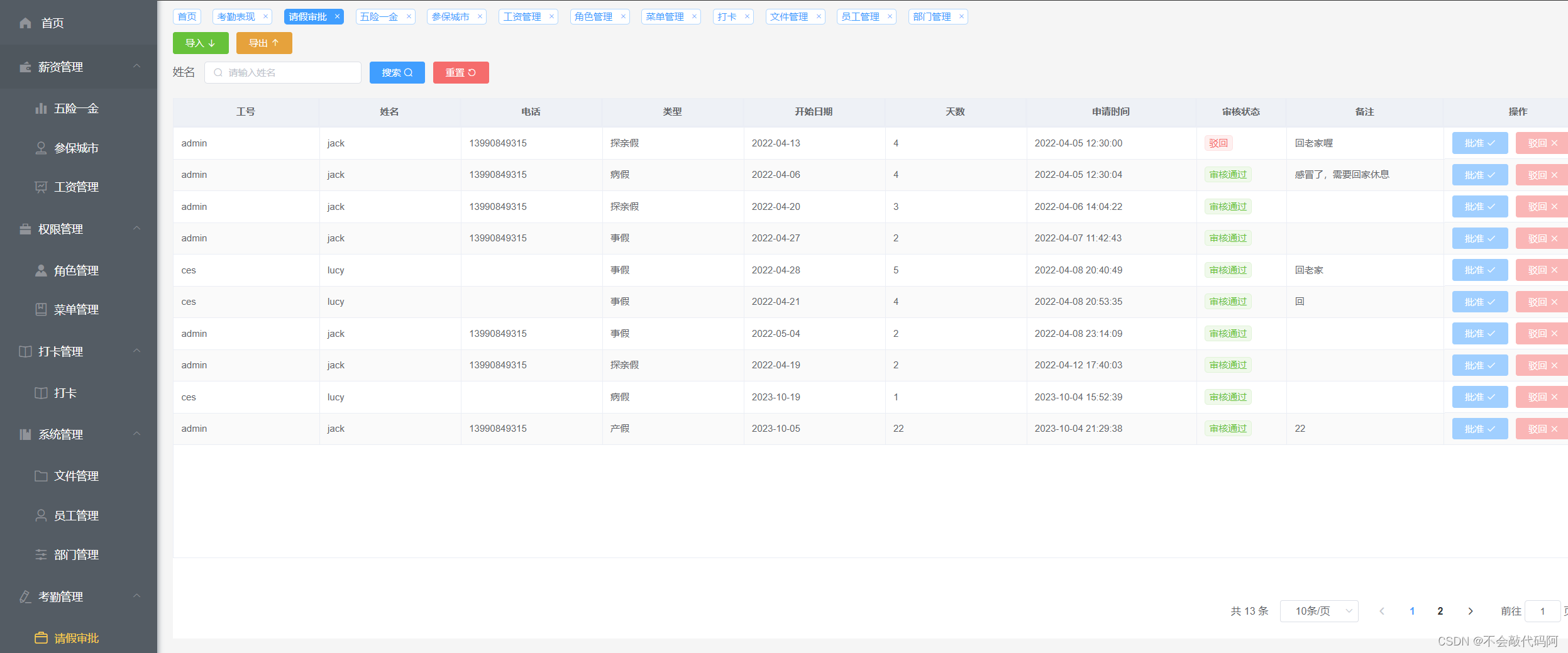Switch to the 部门管理 tab
Screen dimensions: 1568x653
click(x=932, y=17)
